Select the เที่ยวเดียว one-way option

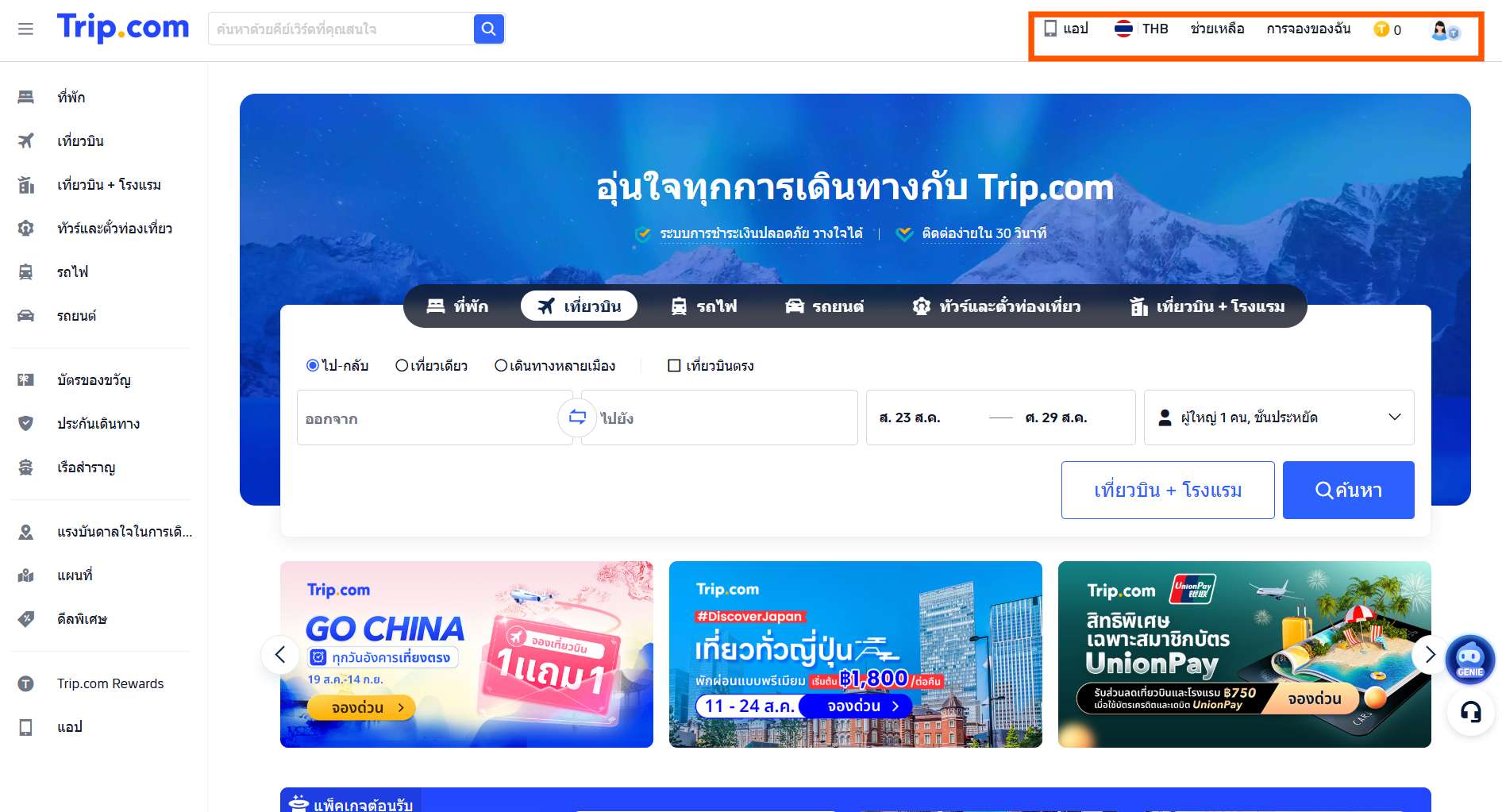click(x=402, y=366)
